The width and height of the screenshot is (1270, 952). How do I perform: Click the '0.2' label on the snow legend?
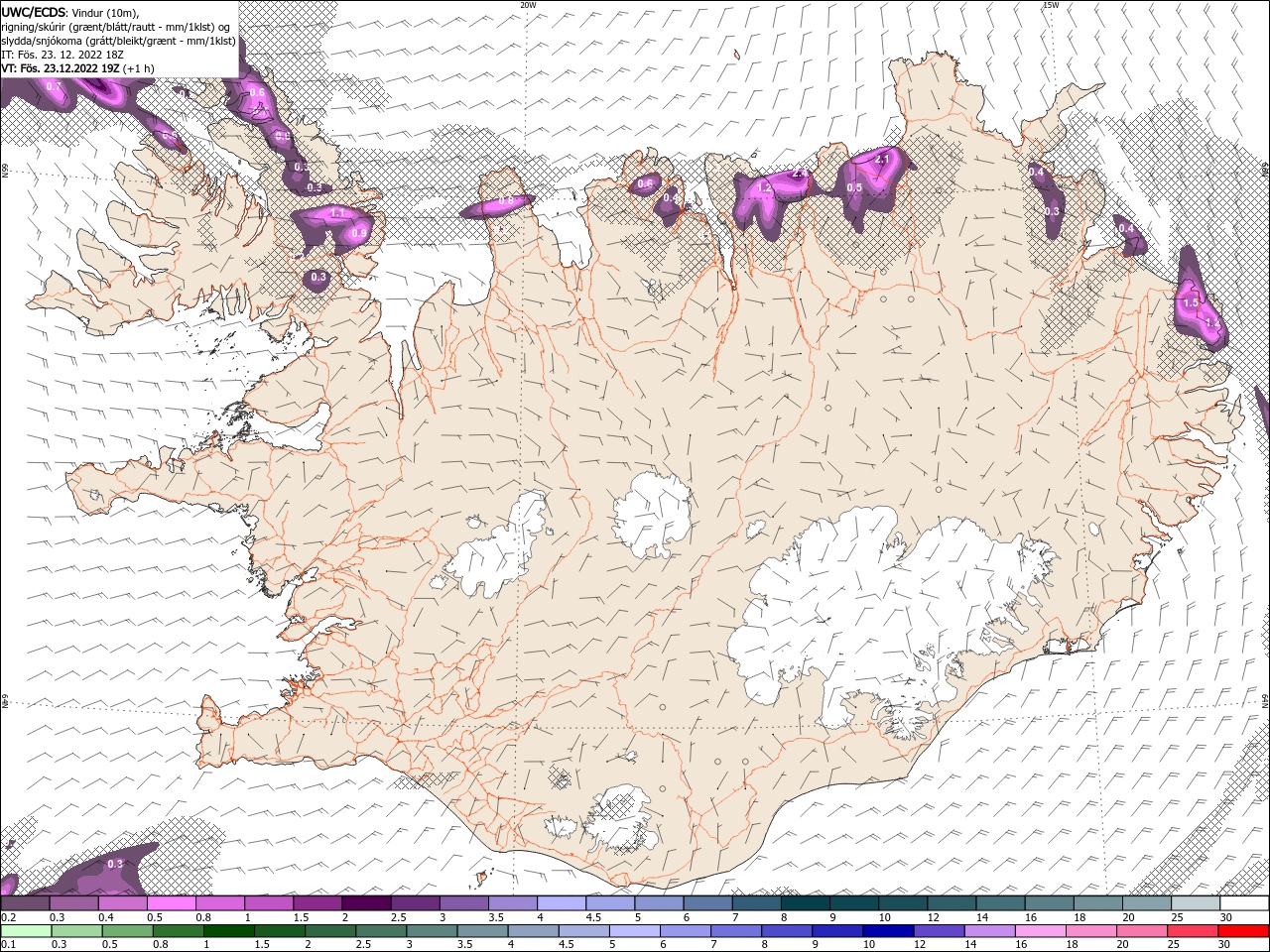[x=8, y=917]
